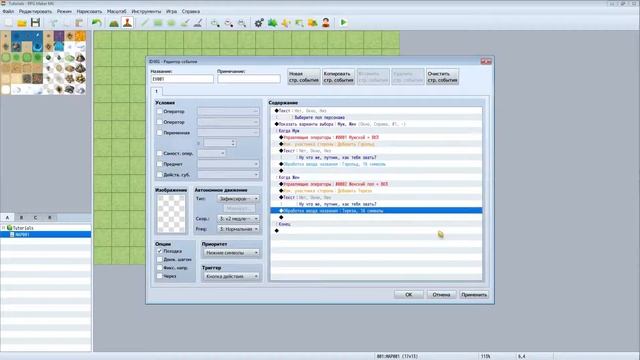The height and width of the screenshot is (360, 640).
Task: Open the Игра menu
Action: click(x=171, y=11)
